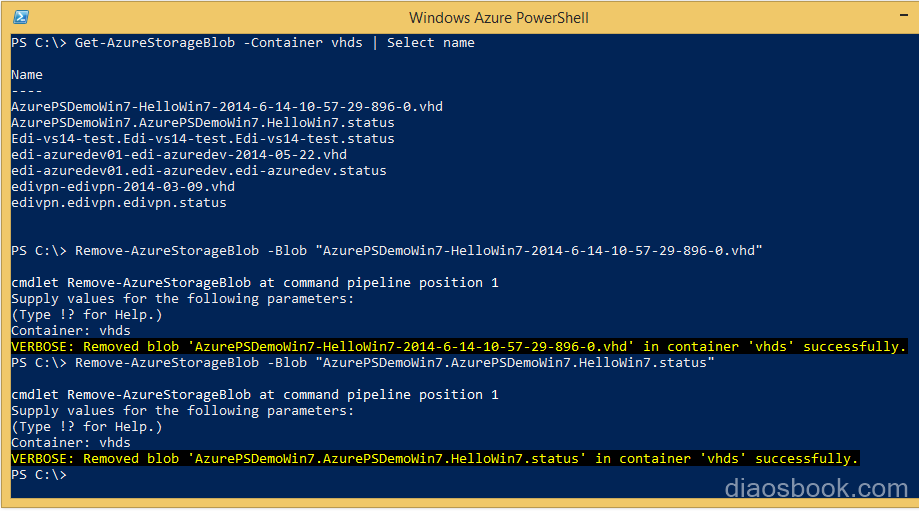Click the edivpn-edivpn-2014-03-09.vhd entry
Screen dimensions: 919x511
coord(123,186)
